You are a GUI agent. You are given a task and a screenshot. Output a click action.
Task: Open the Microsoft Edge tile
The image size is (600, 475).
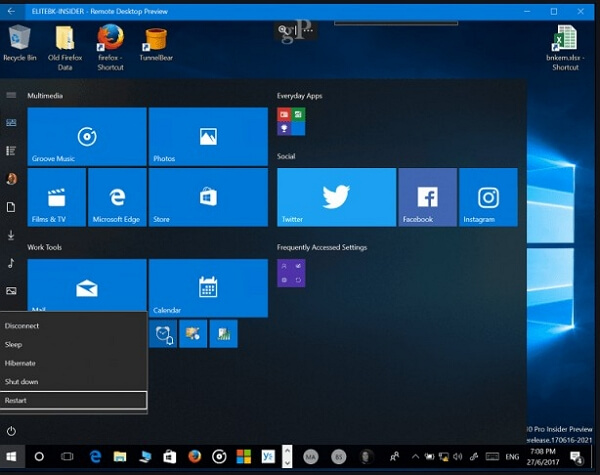(x=117, y=197)
